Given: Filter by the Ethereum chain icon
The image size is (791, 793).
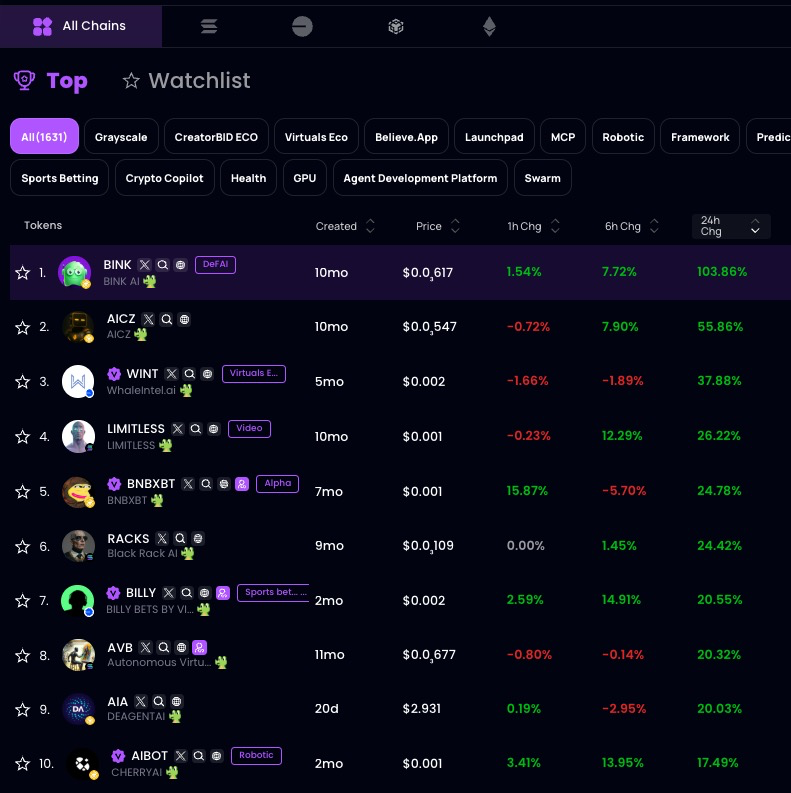Looking at the screenshot, I should point(489,27).
